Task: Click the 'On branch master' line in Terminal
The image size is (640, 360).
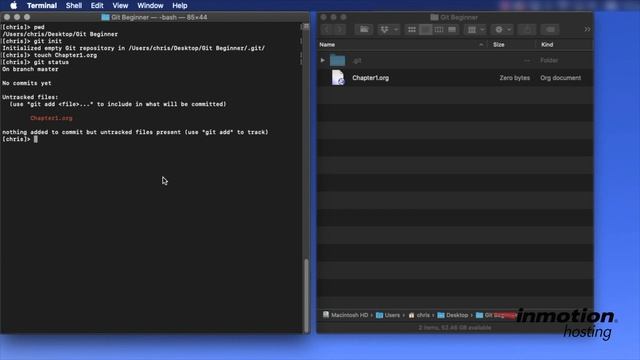Action: [30, 69]
